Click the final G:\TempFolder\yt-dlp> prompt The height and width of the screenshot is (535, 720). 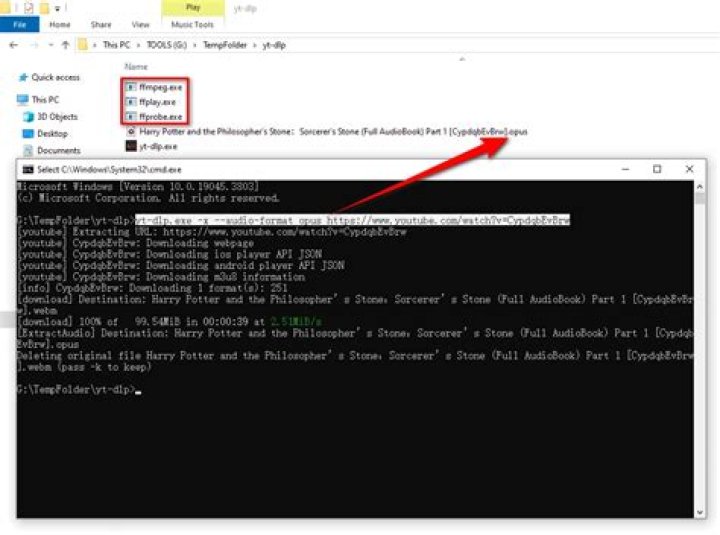click(x=76, y=389)
